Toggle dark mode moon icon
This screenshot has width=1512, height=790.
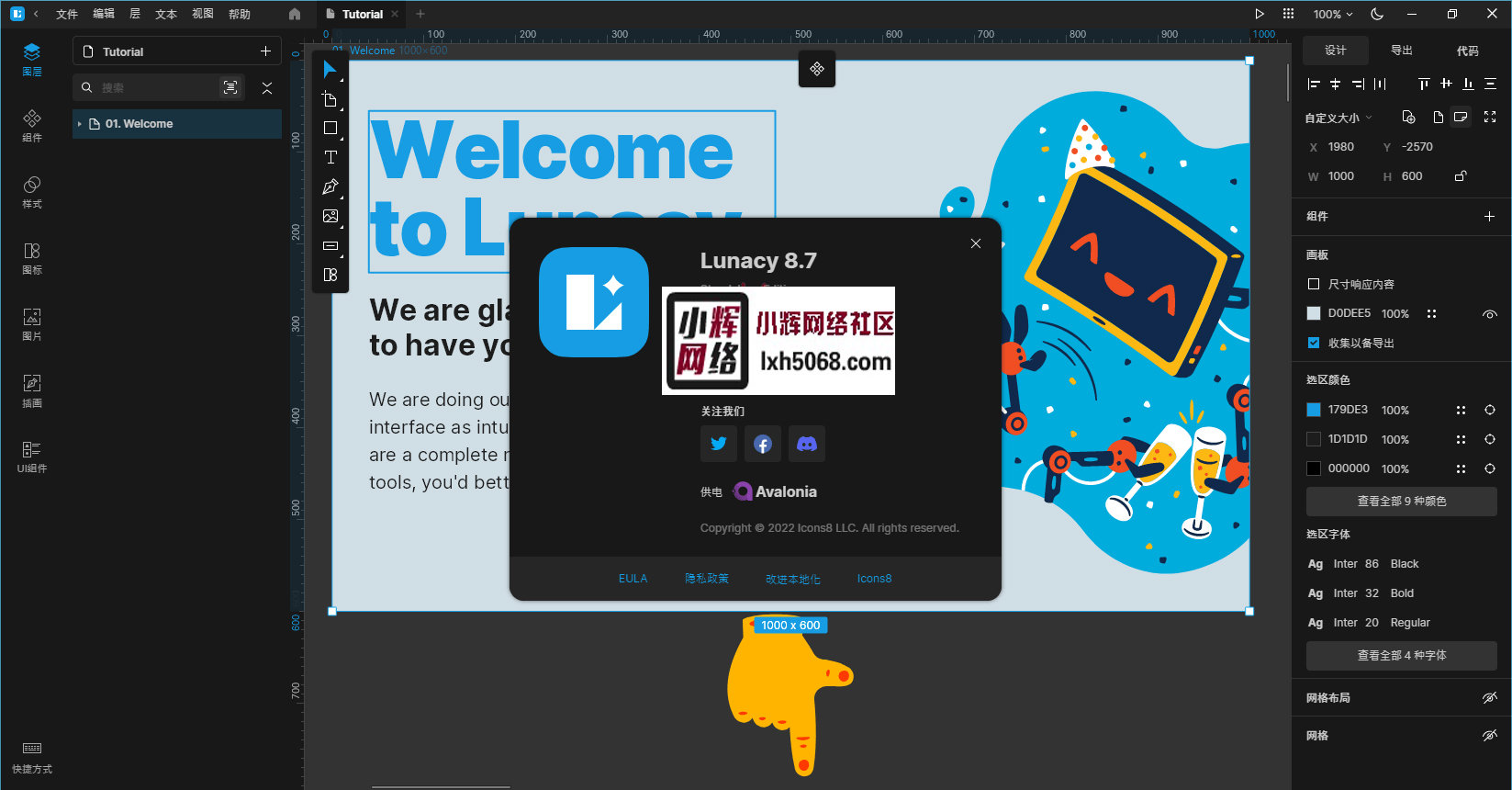click(1377, 14)
